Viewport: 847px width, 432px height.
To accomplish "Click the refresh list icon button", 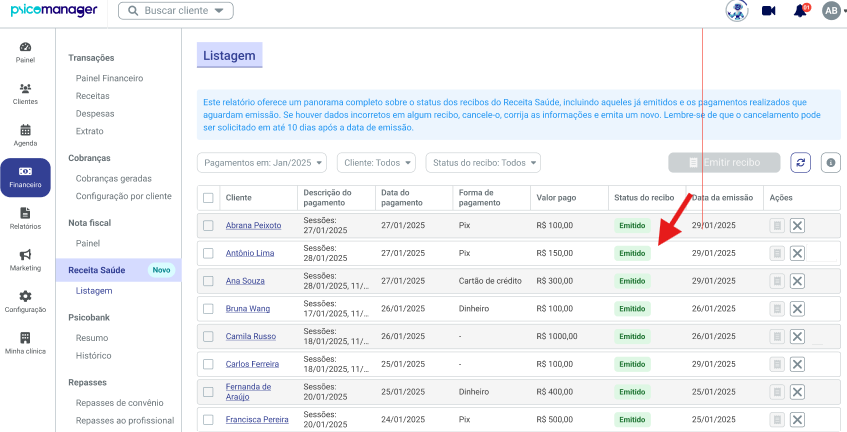I will [x=801, y=163].
